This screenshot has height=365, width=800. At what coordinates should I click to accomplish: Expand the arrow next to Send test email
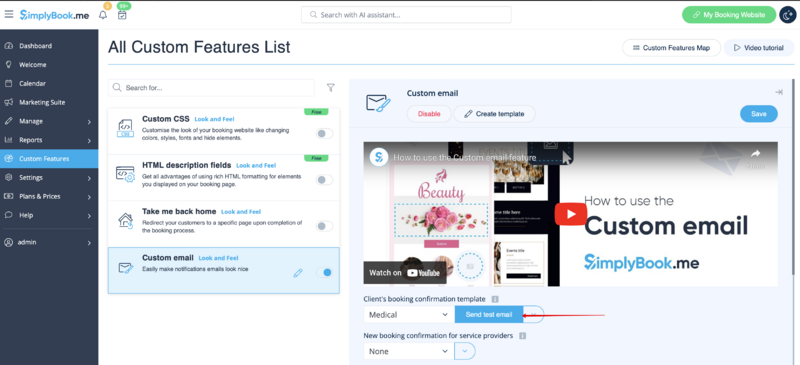click(x=534, y=314)
